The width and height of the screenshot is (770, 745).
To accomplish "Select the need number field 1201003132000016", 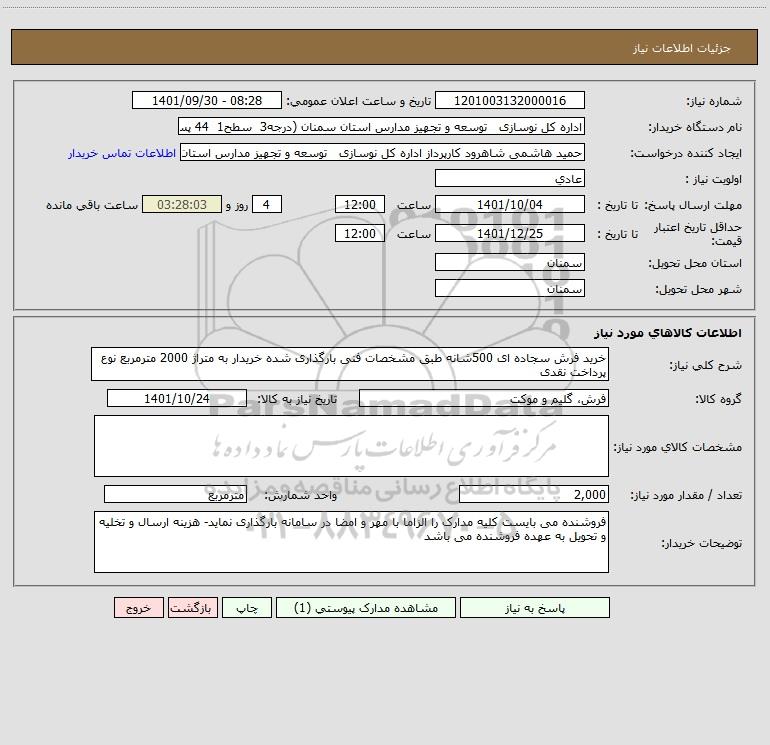I will (x=510, y=100).
